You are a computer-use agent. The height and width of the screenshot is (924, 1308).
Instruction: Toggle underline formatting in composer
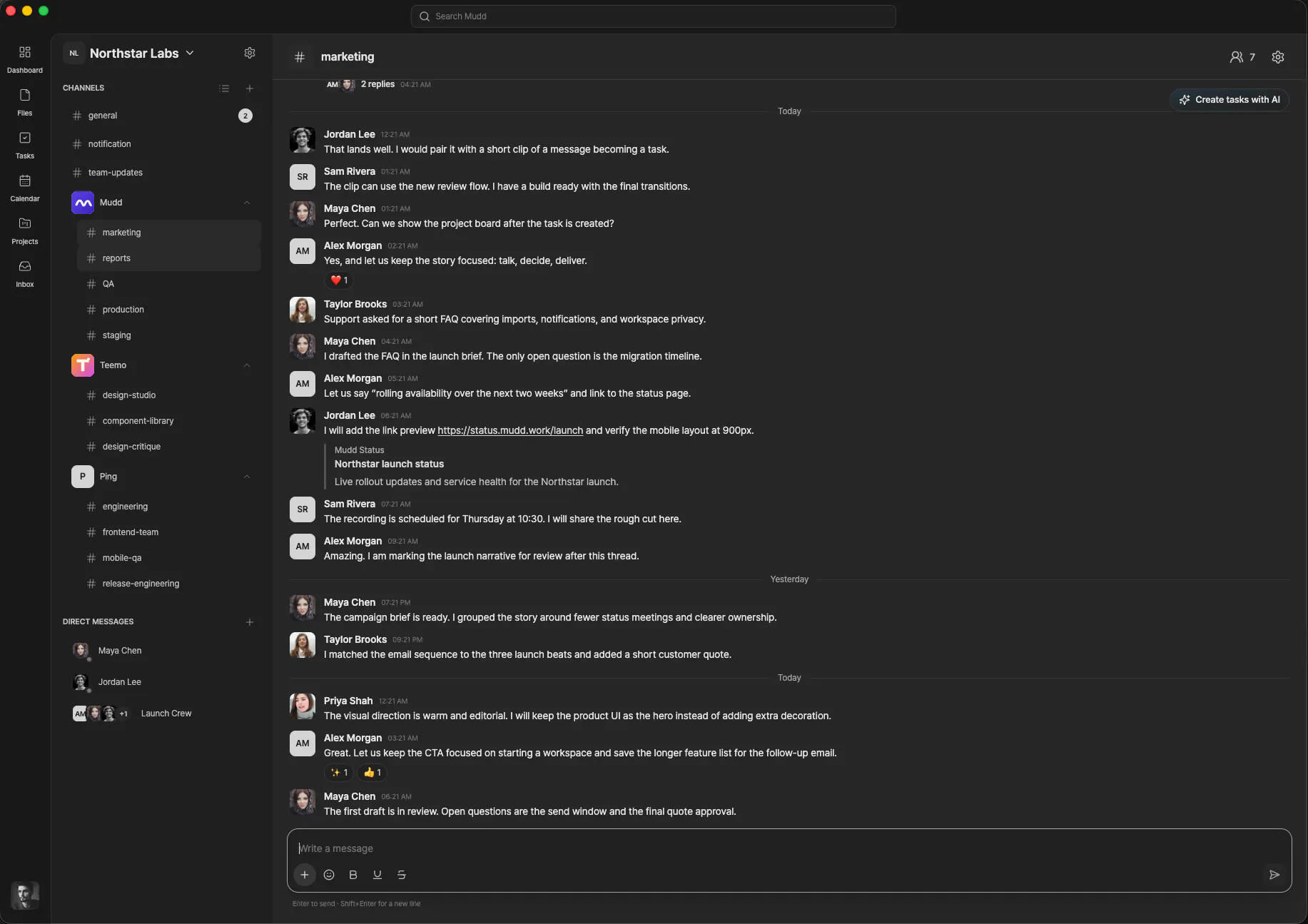pyautogui.click(x=377, y=875)
